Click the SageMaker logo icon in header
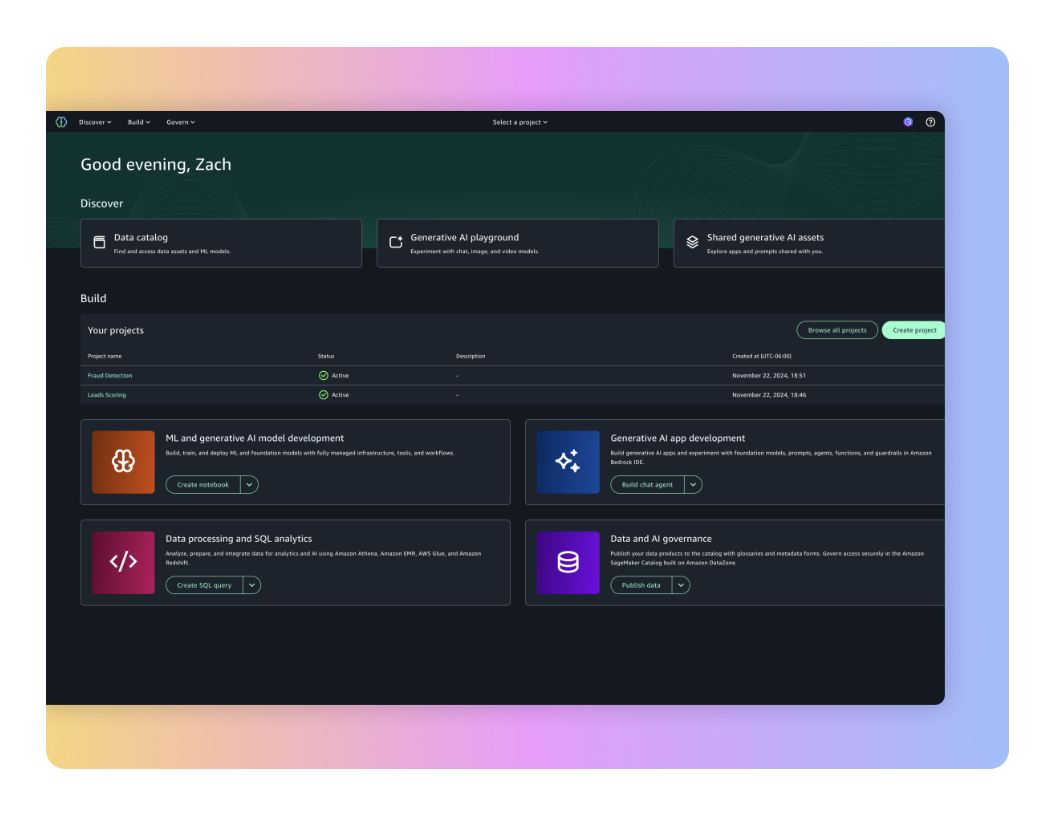 (x=61, y=122)
